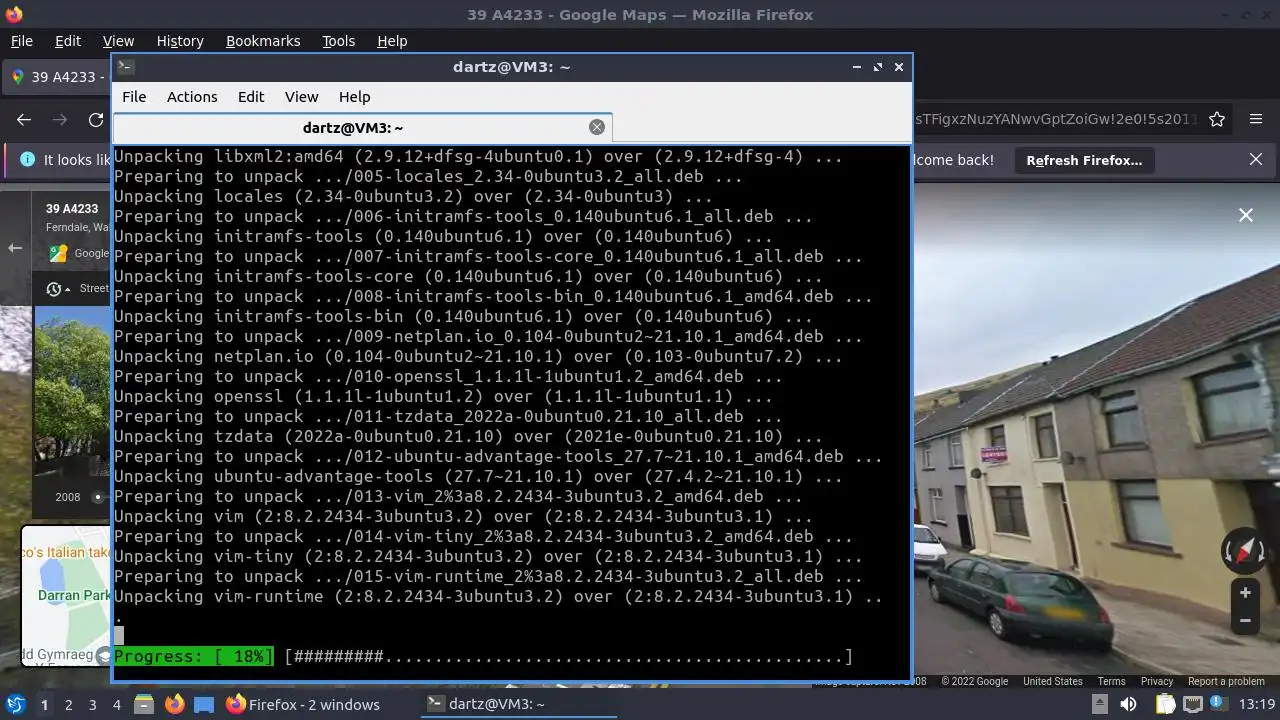
Task: Open the file manager from taskbar
Action: 143,704
